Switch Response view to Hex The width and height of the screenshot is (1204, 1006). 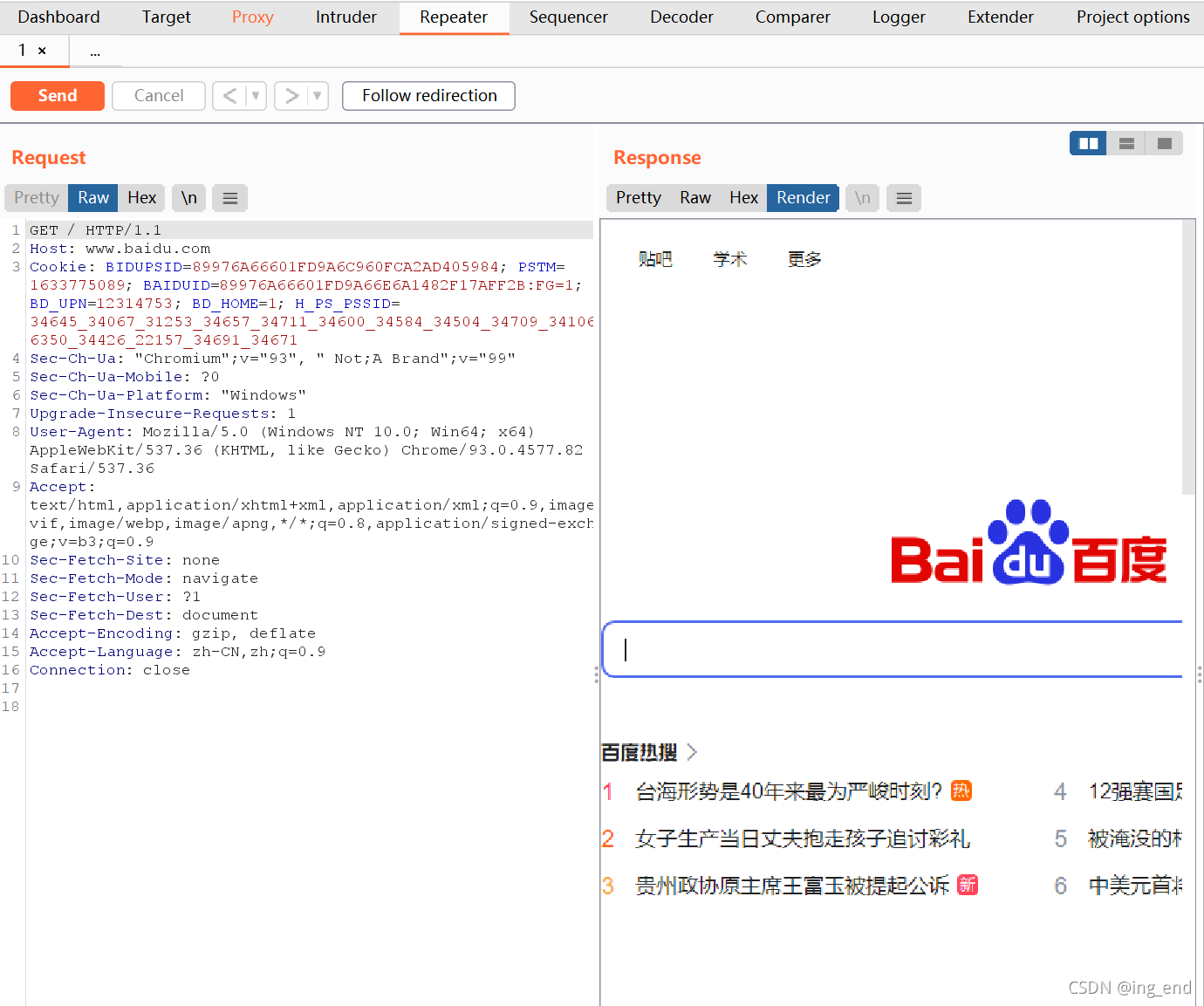743,198
